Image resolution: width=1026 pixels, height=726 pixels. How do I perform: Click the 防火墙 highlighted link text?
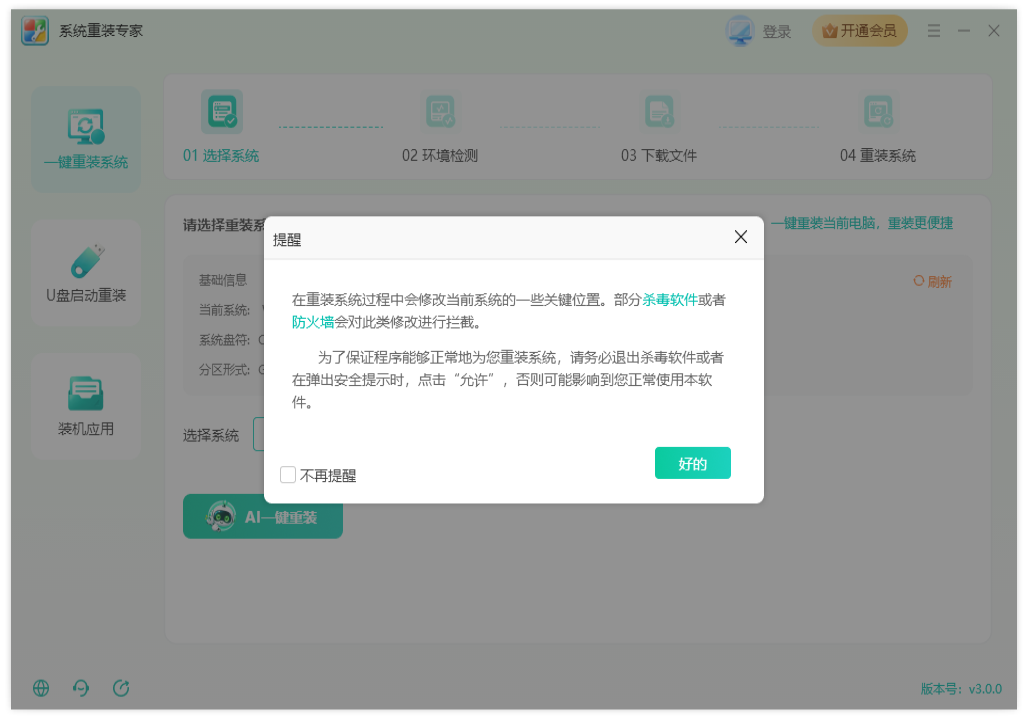tap(313, 322)
